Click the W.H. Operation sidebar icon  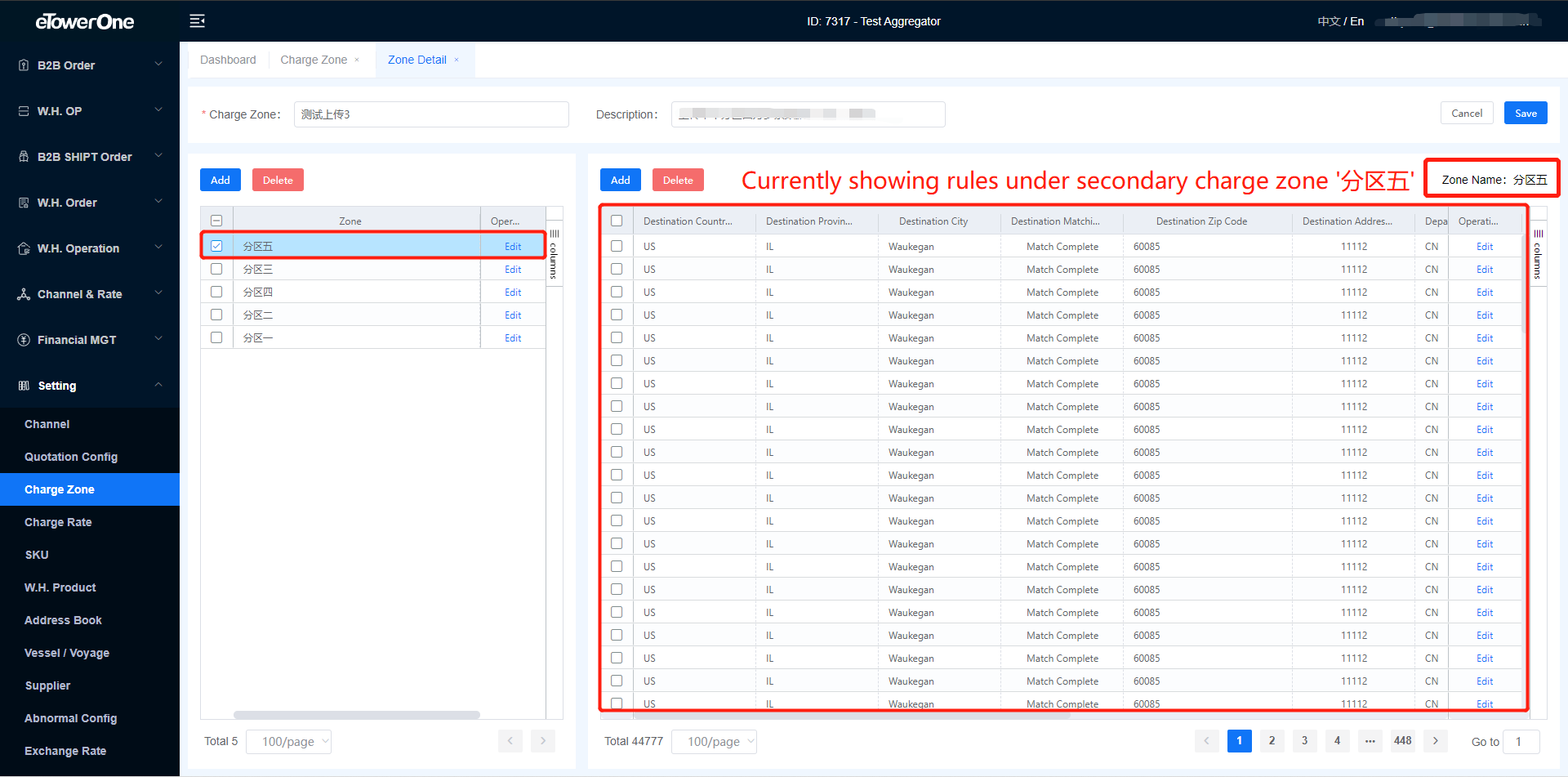point(24,248)
